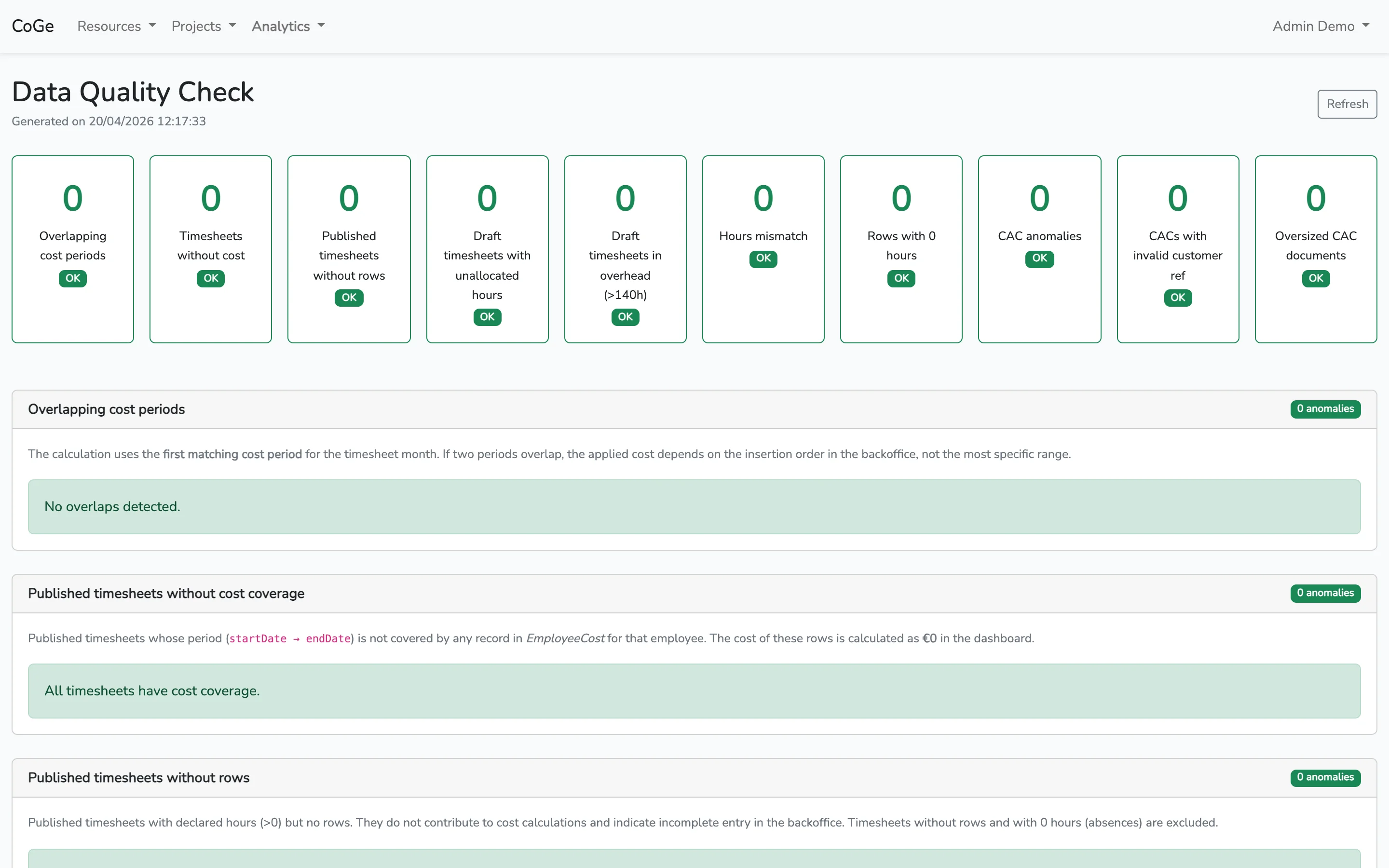This screenshot has height=868, width=1389.
Task: Click the 'All timesheets have cost coverage.' message
Action: point(694,691)
